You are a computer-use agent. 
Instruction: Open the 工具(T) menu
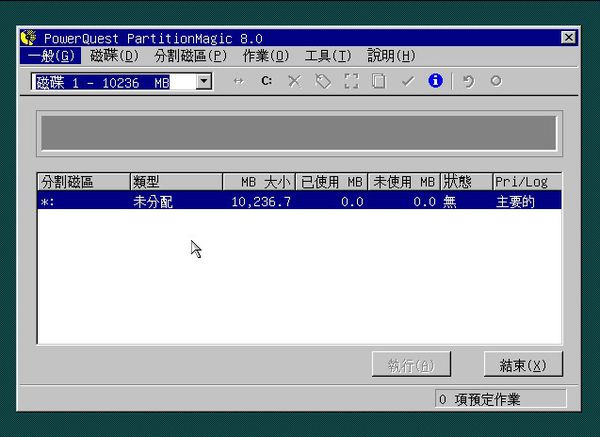(x=328, y=56)
